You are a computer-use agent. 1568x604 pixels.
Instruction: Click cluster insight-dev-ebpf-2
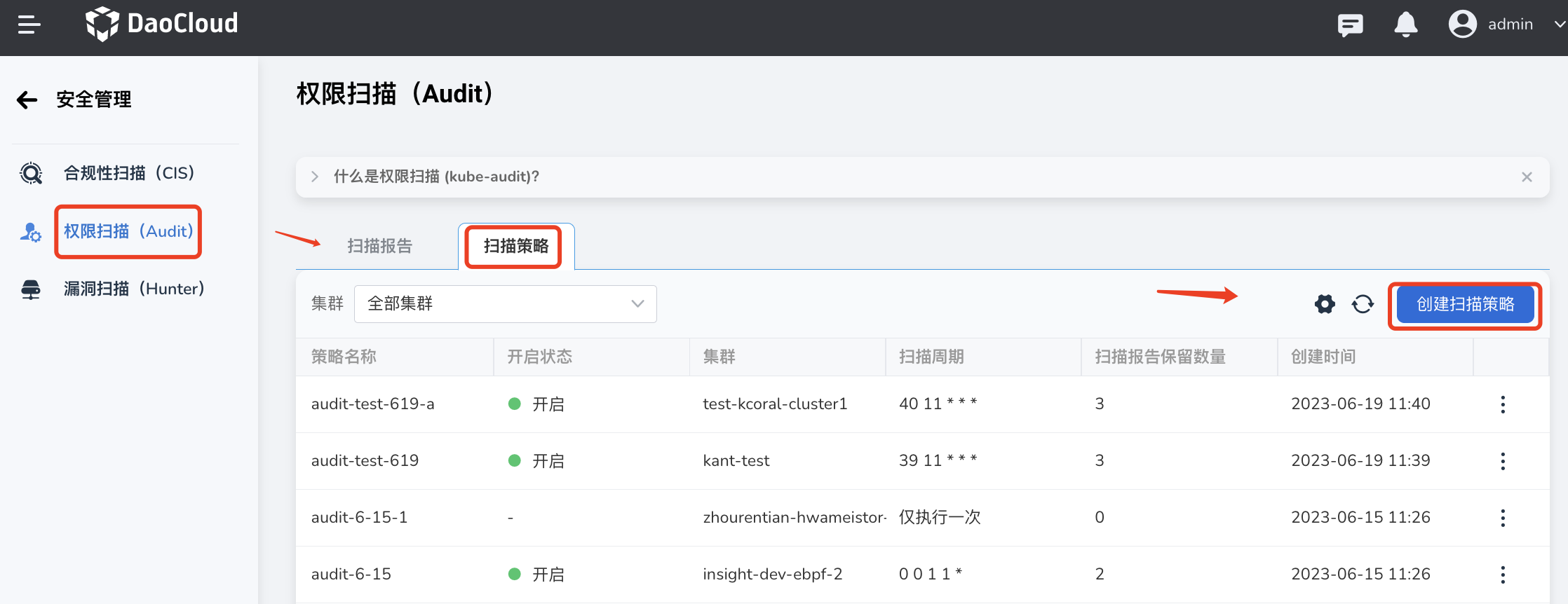[x=773, y=574]
